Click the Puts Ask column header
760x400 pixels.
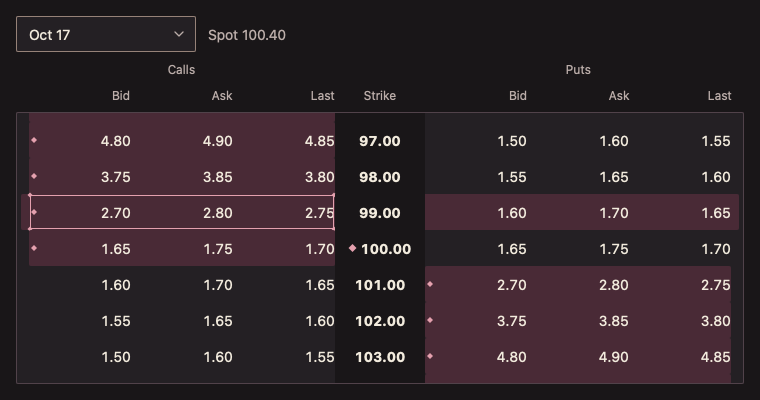click(x=619, y=96)
